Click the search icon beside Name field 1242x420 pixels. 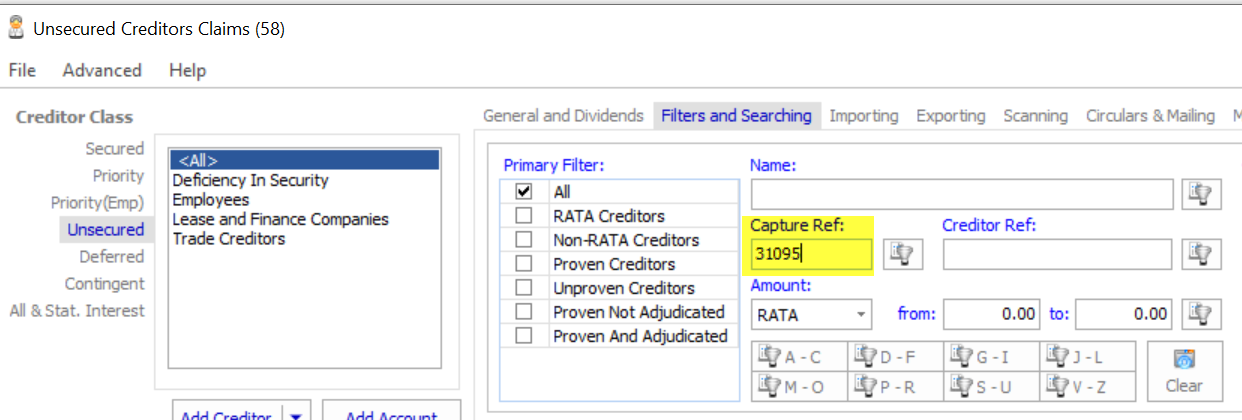click(1201, 195)
